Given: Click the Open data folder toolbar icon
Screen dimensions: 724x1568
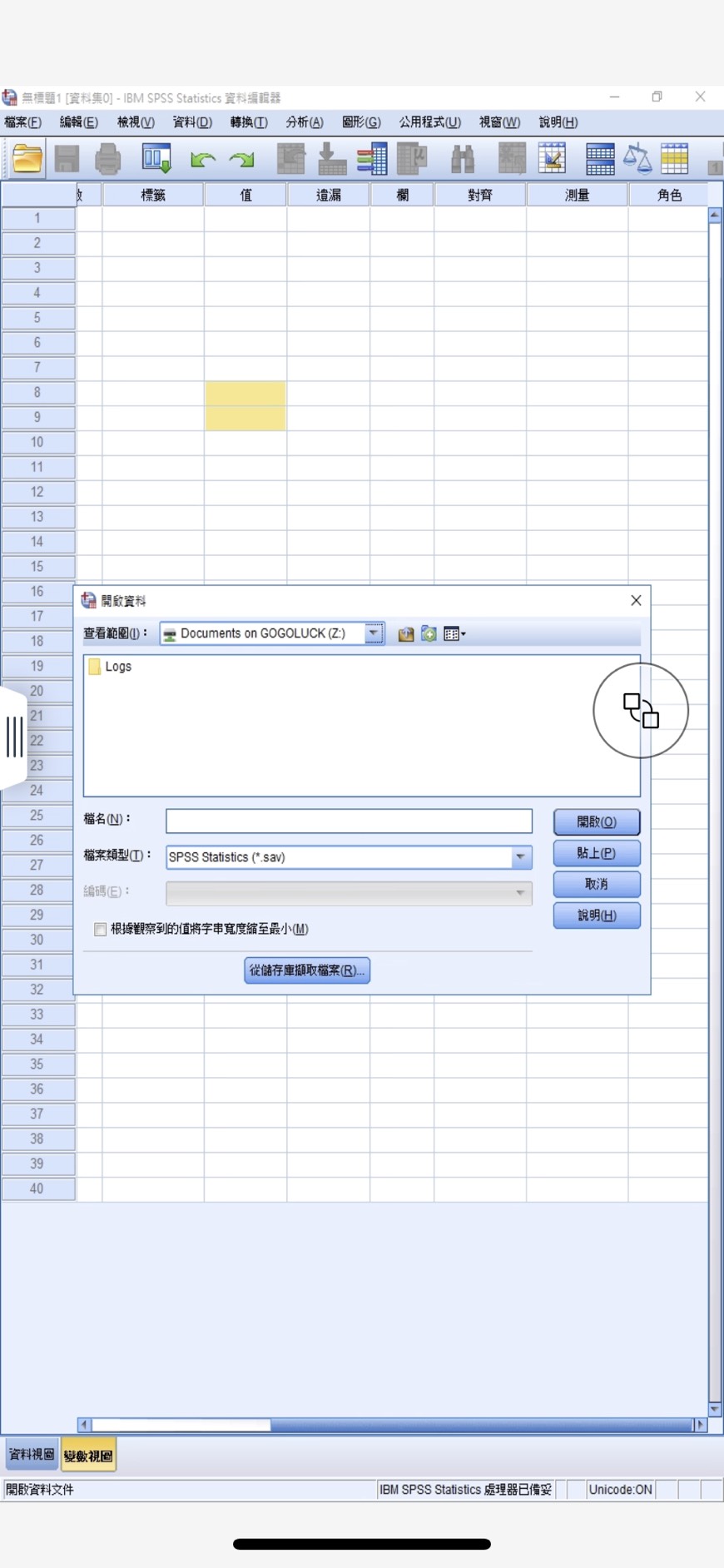Looking at the screenshot, I should click(27, 158).
